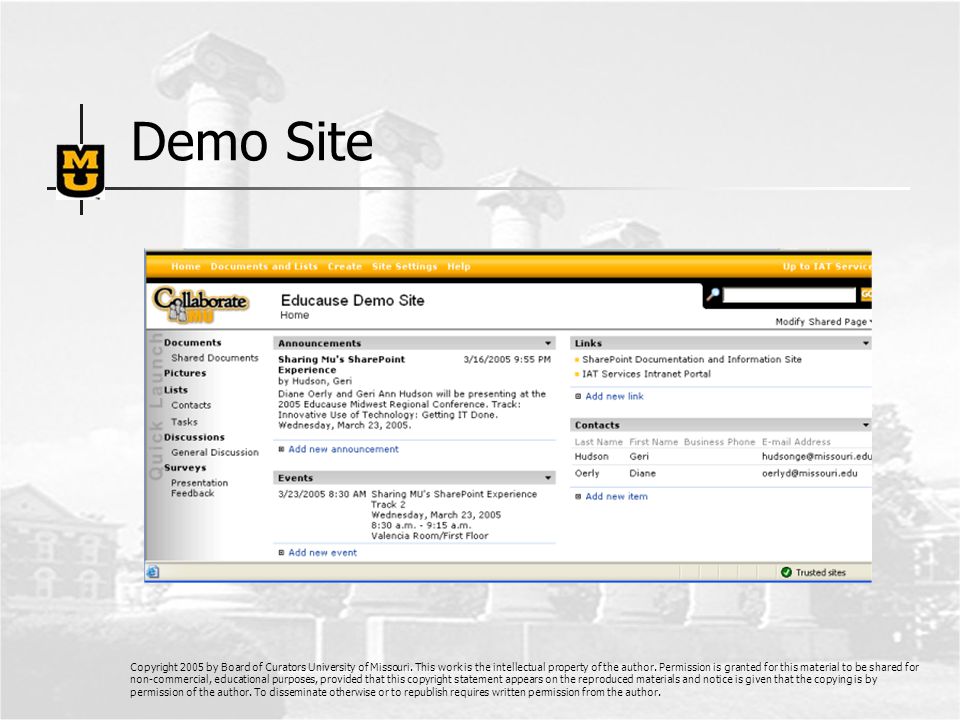Click the Add new event link

(323, 553)
